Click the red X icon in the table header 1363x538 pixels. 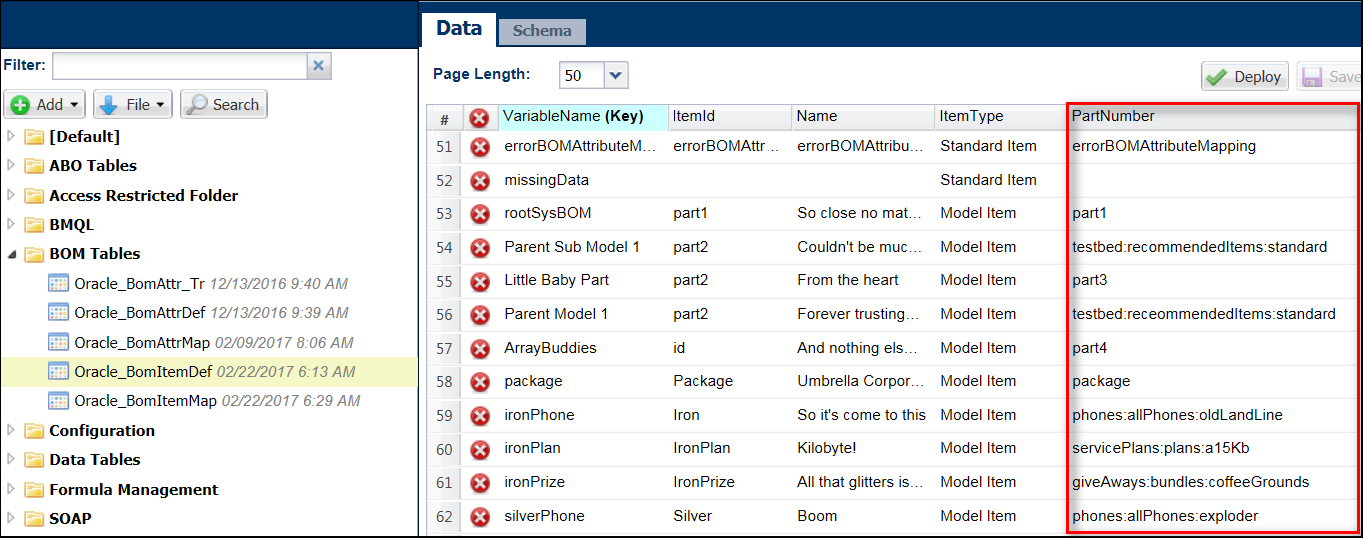coord(480,118)
